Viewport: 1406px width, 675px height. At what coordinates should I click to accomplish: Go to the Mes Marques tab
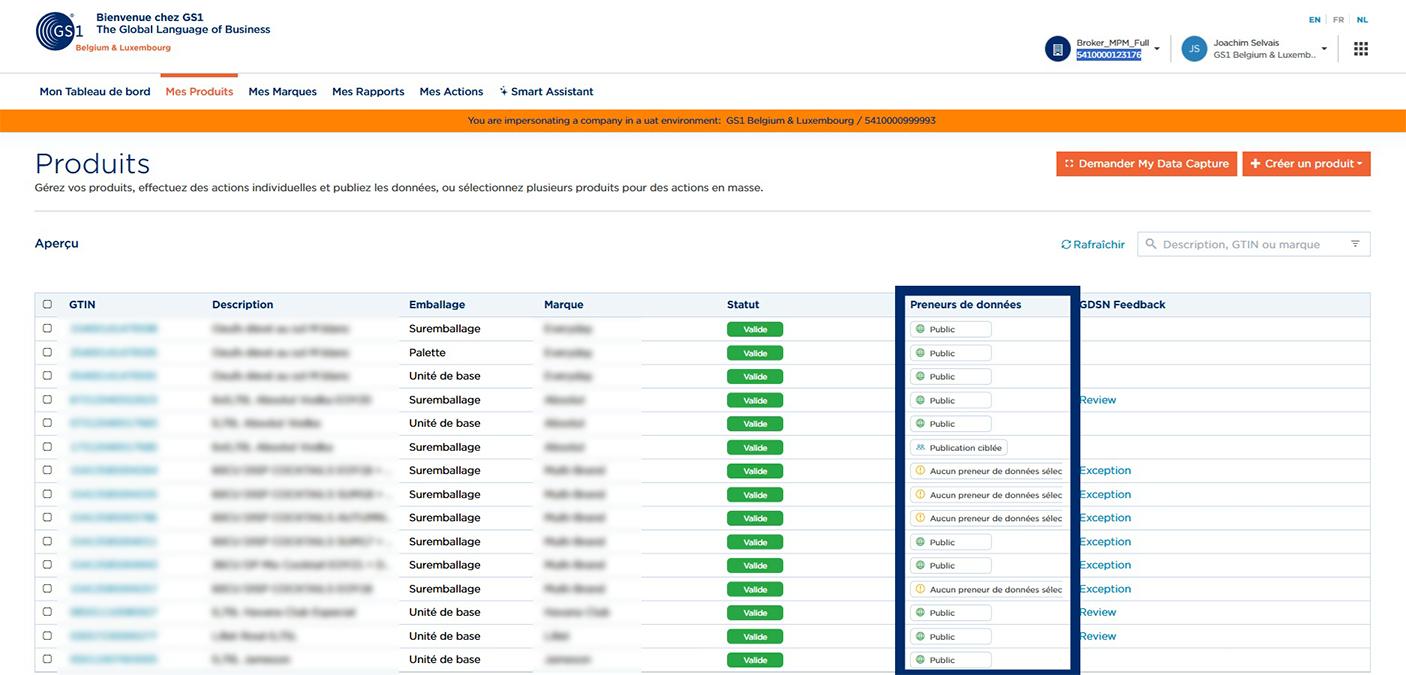pyautogui.click(x=282, y=92)
